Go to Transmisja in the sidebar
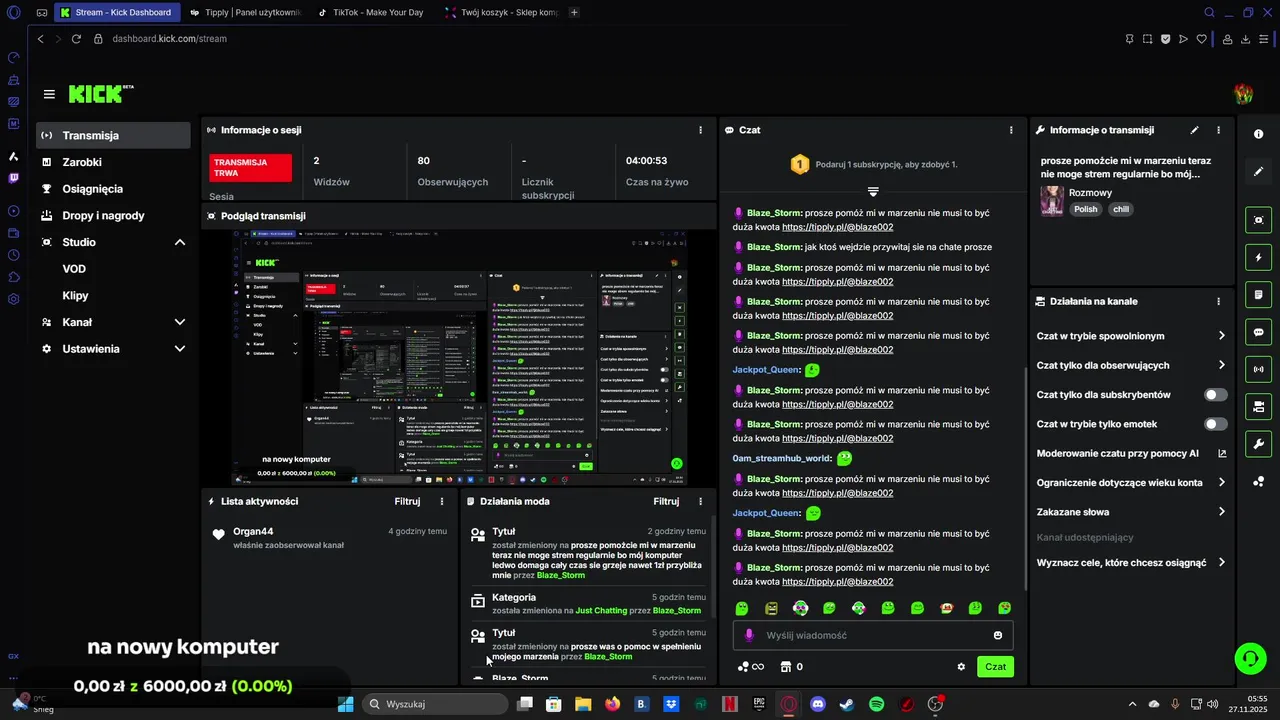This screenshot has width=1280, height=720. pyautogui.click(x=113, y=135)
